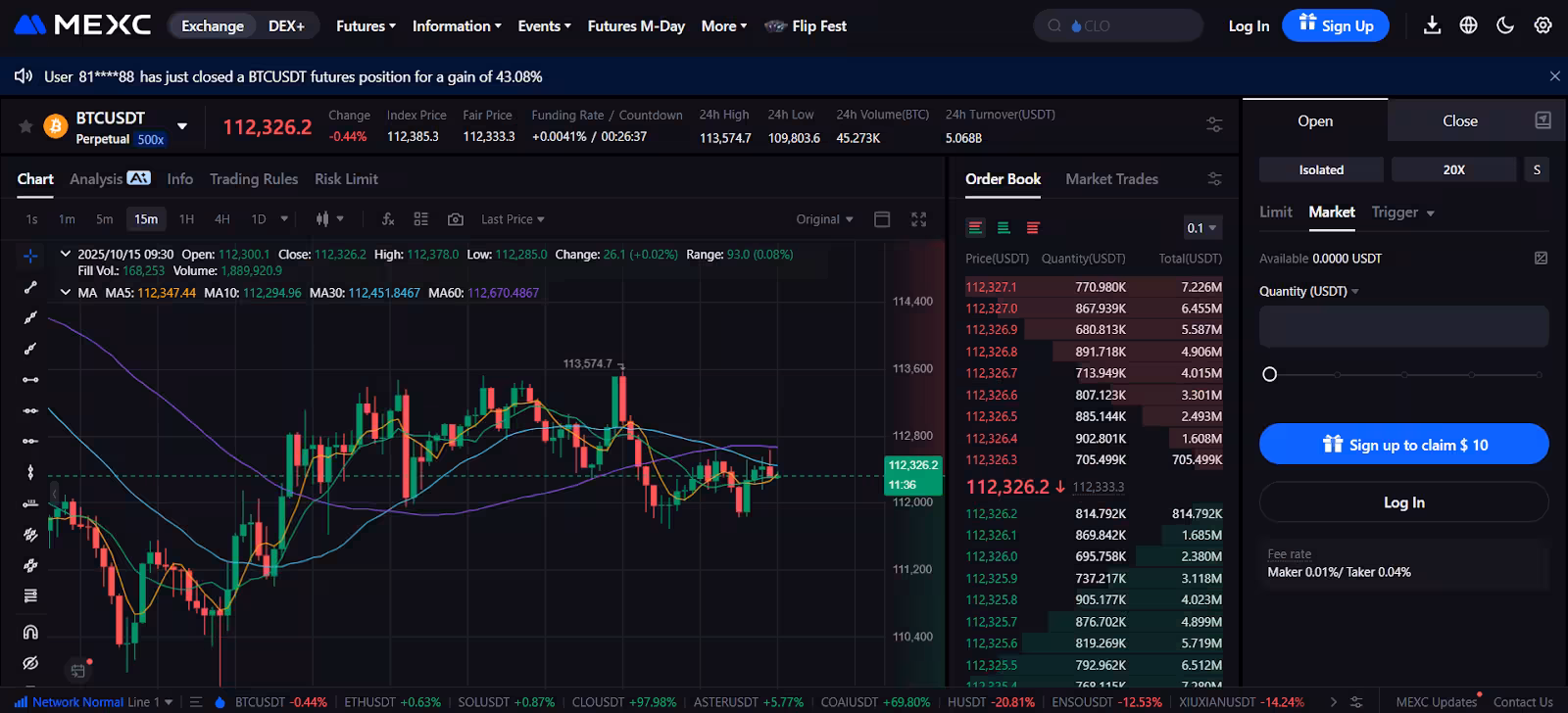
Task: Open the futures calculator icon beside Available
Action: 1541,259
